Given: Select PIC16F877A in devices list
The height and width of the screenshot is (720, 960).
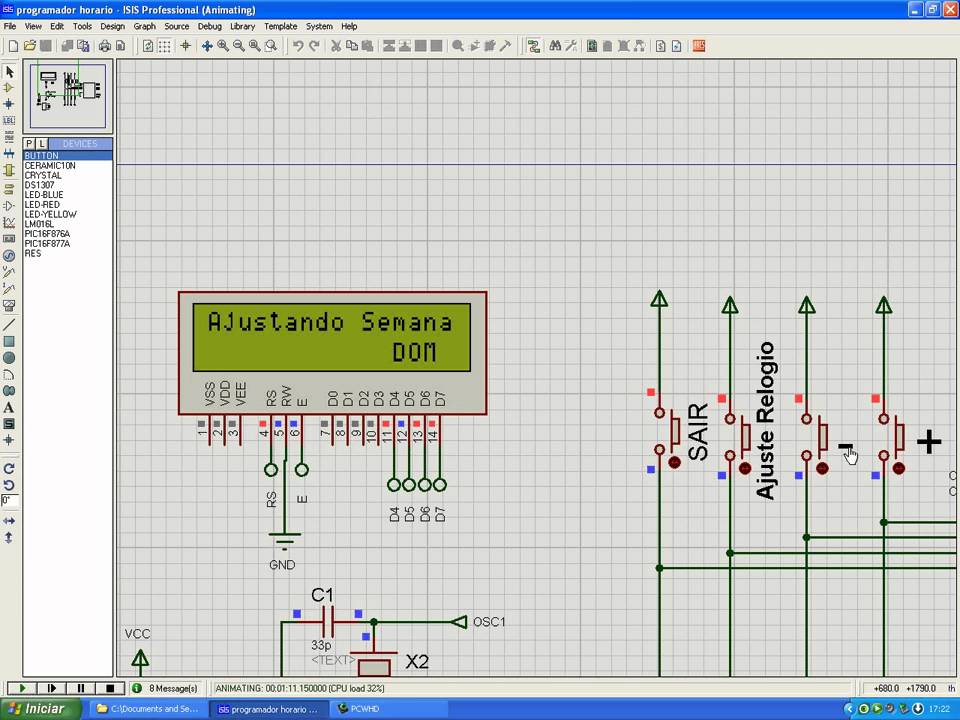Looking at the screenshot, I should 67,244.
